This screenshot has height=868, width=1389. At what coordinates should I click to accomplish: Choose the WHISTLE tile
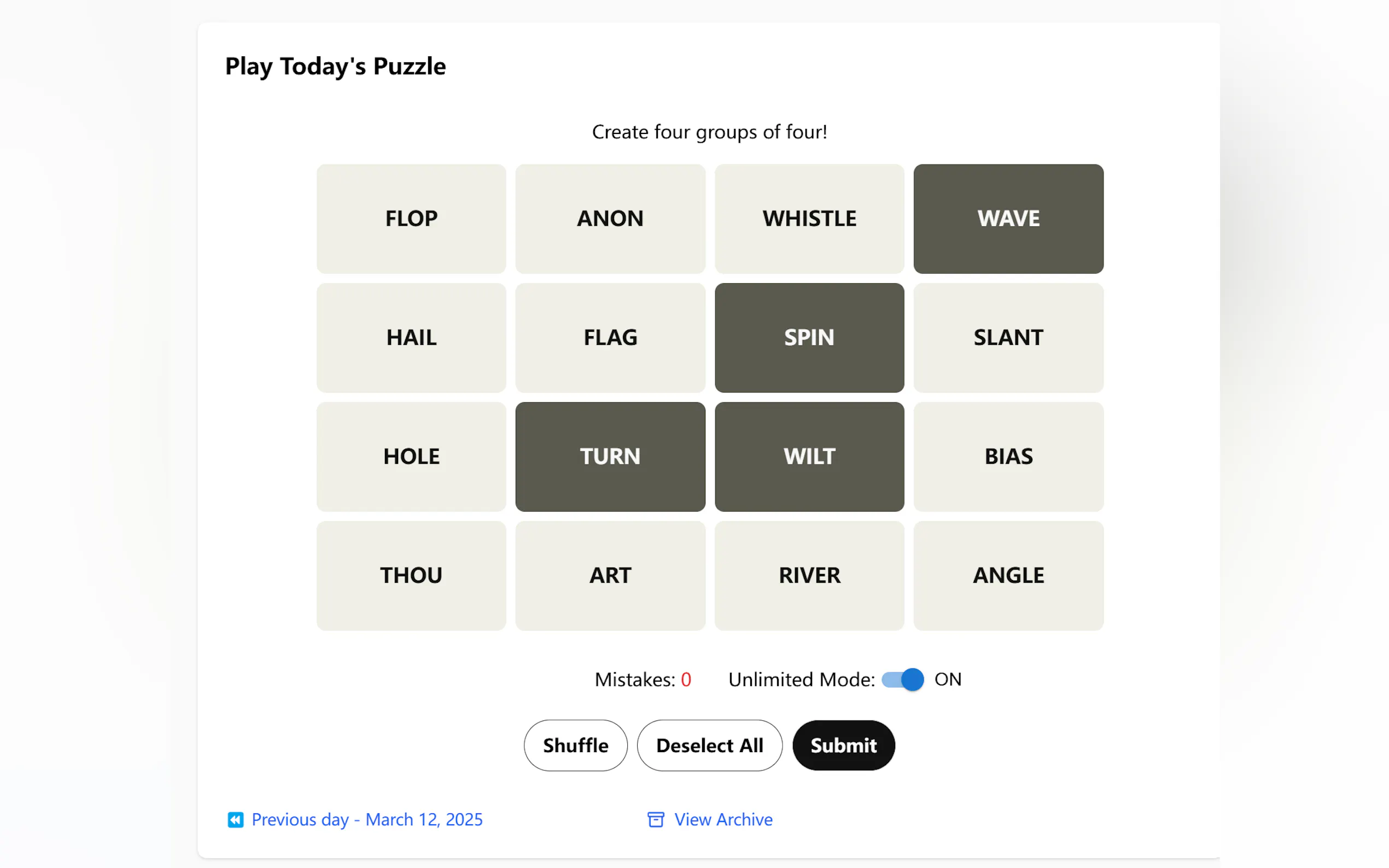click(x=809, y=219)
